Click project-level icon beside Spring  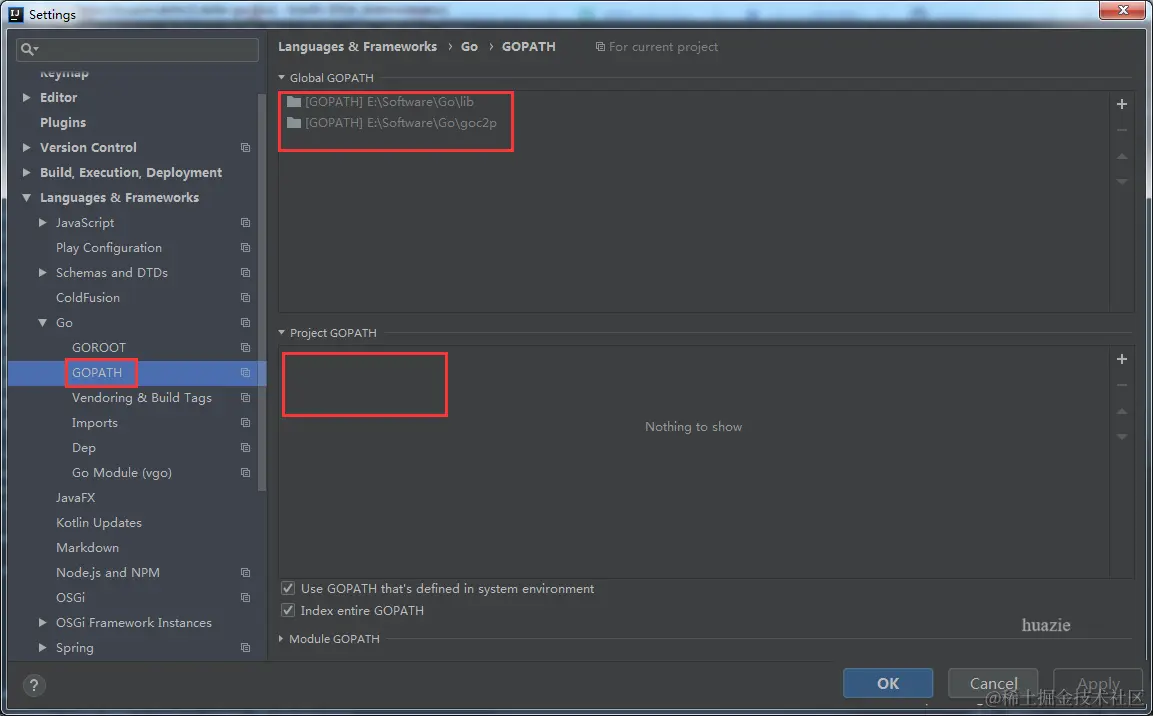[246, 648]
